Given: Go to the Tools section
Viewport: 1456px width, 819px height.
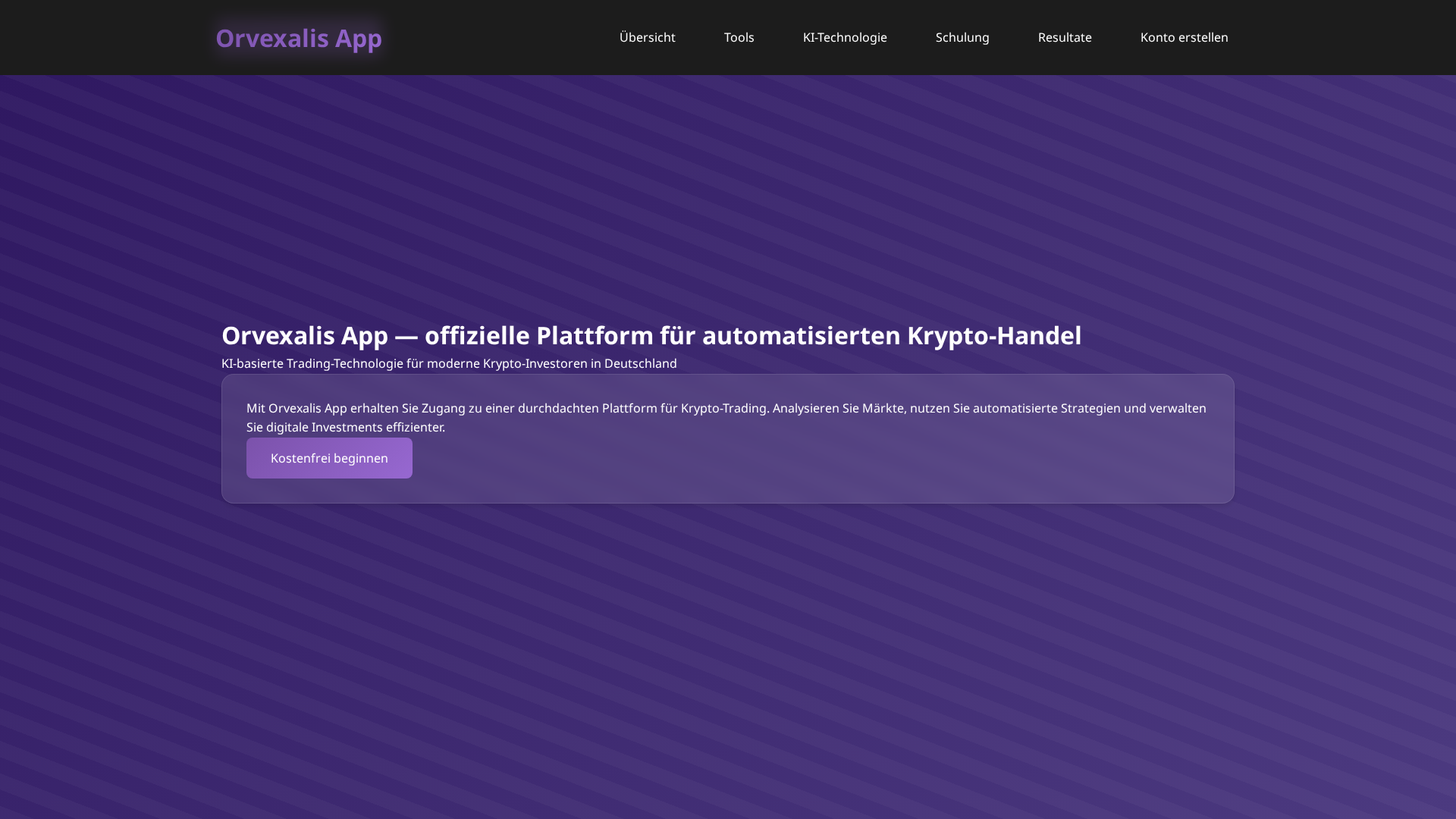Looking at the screenshot, I should (739, 37).
